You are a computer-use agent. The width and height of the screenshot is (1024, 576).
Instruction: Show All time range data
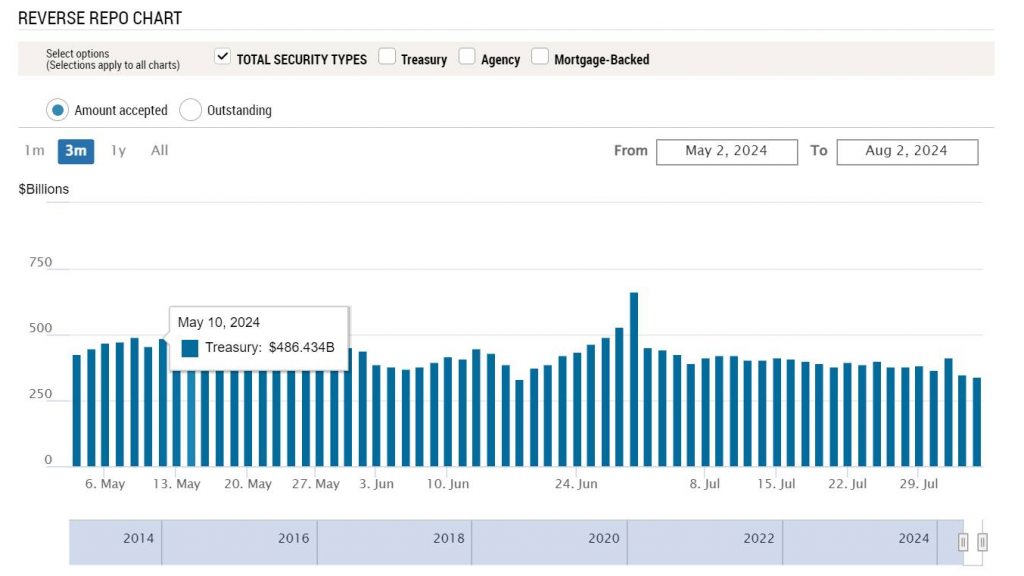(159, 151)
